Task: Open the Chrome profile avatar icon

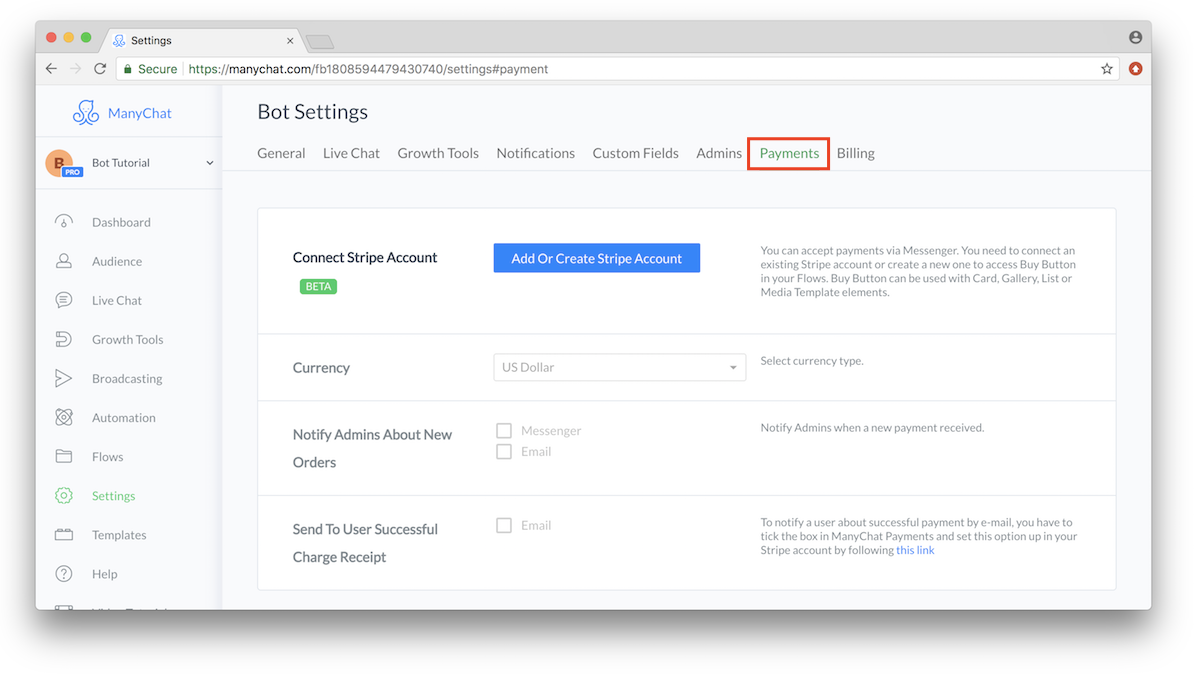Action: pyautogui.click(x=1135, y=37)
